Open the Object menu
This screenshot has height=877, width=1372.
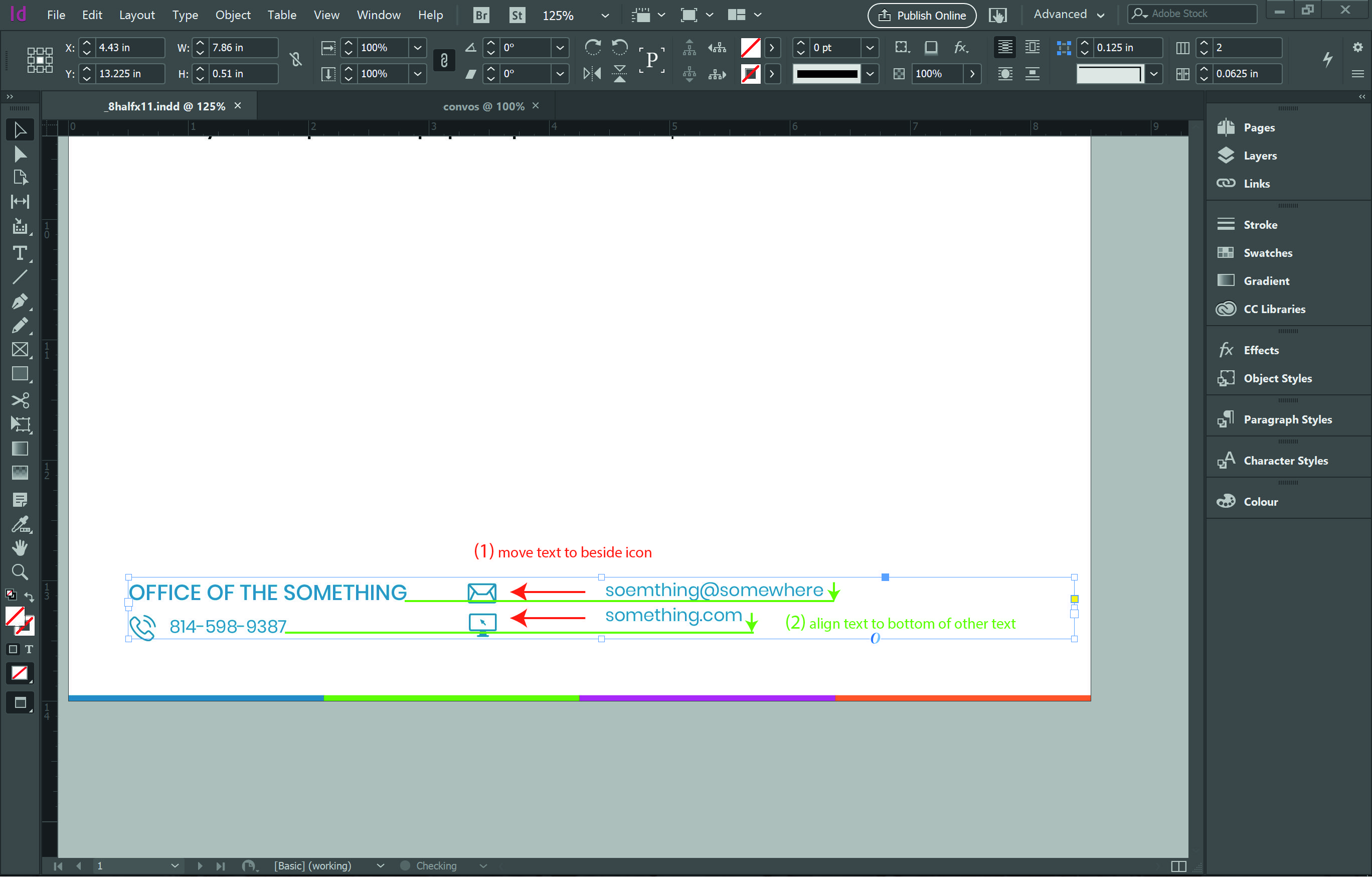(x=233, y=15)
